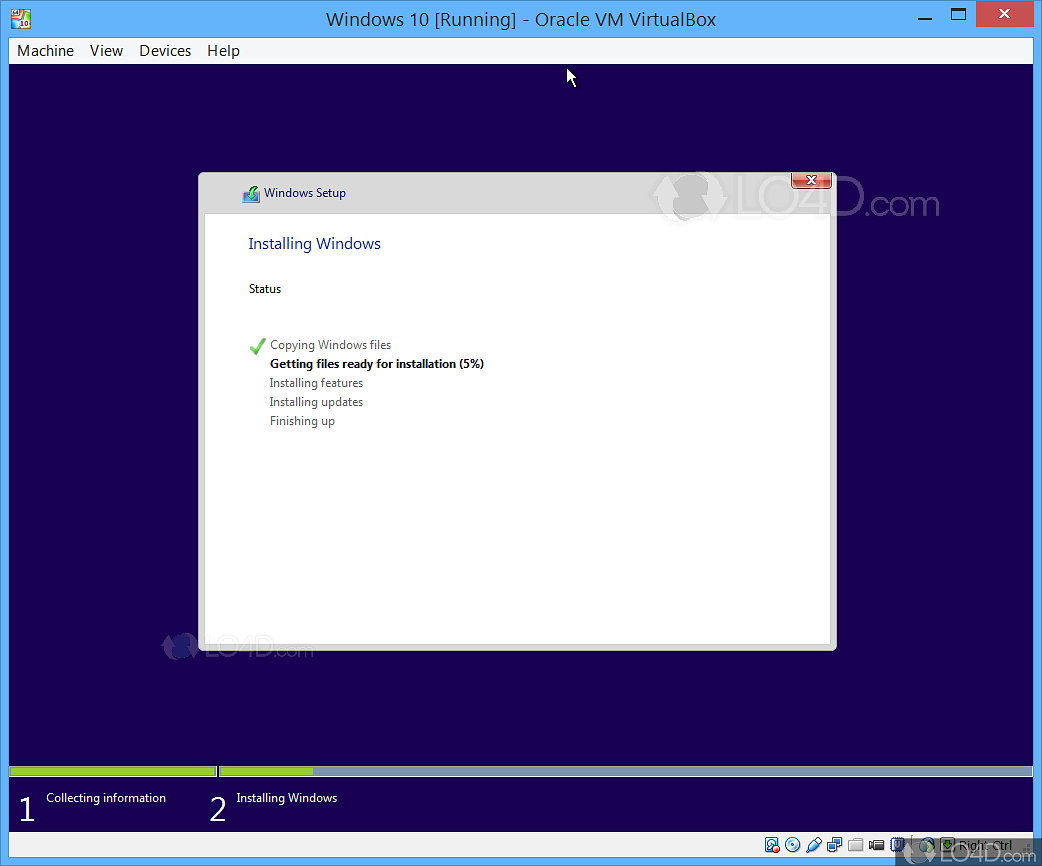The width and height of the screenshot is (1042, 866).
Task: Open the shared folders status icon
Action: click(x=856, y=845)
